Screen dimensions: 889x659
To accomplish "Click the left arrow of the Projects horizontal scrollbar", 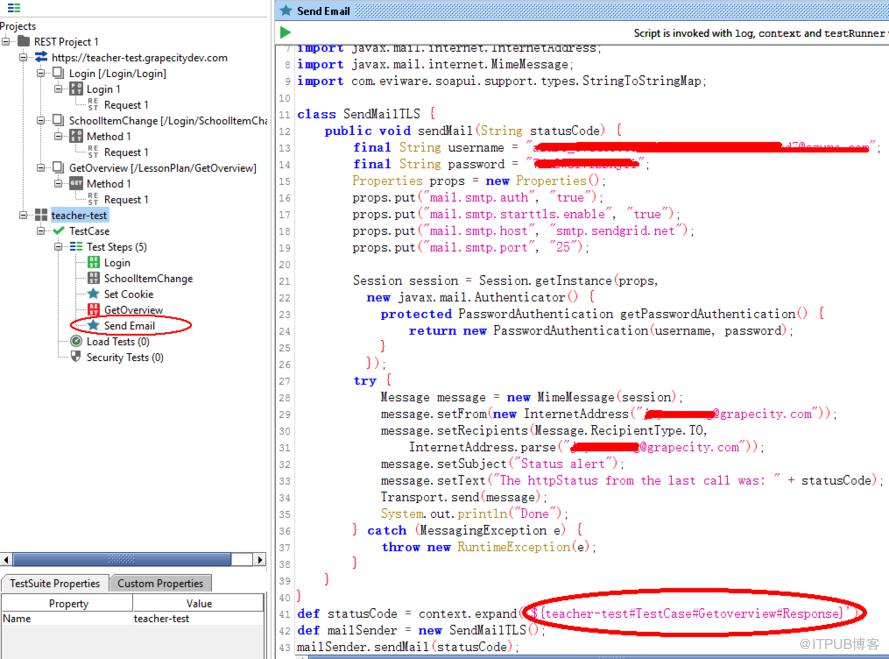I will (6, 560).
